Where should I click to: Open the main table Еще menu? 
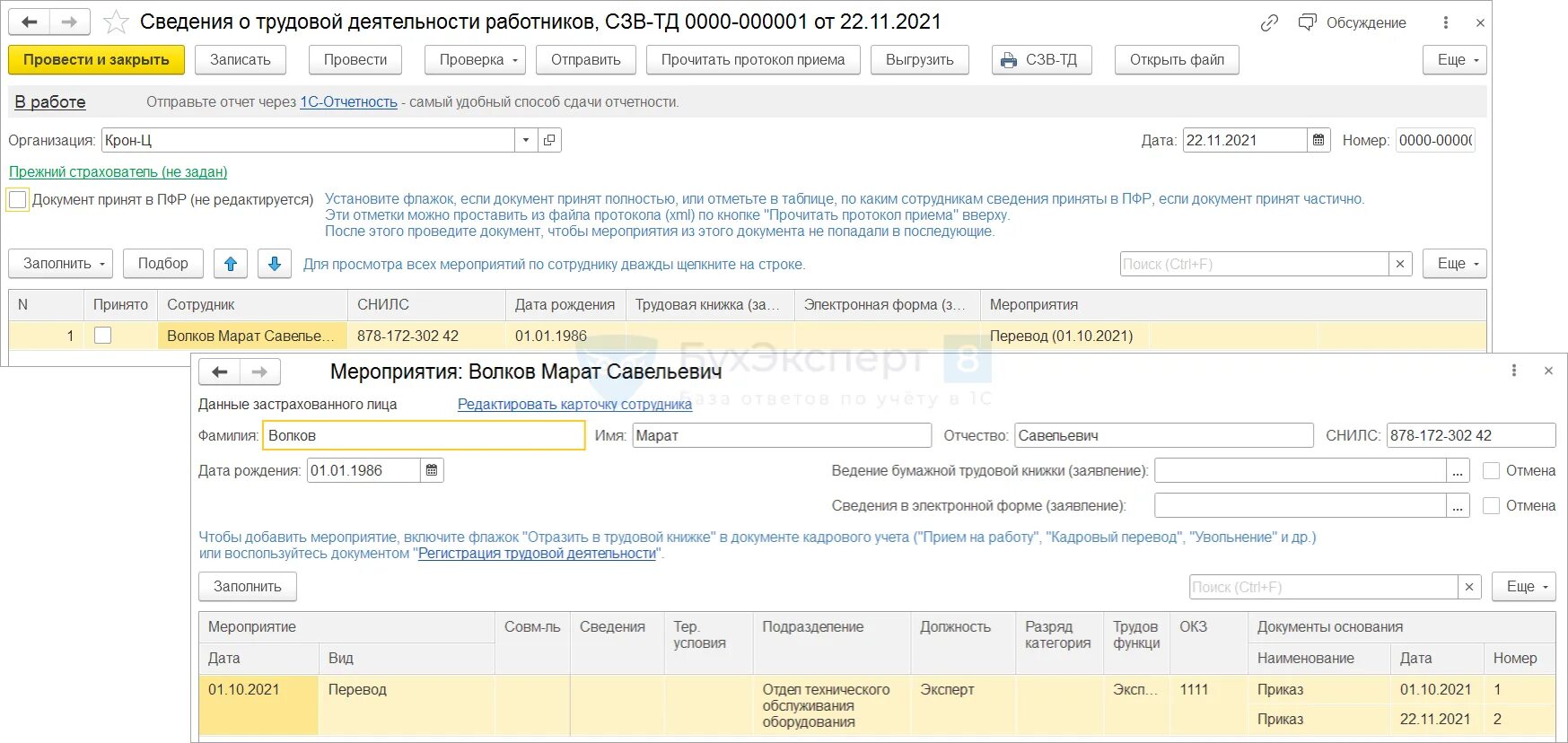1455,264
